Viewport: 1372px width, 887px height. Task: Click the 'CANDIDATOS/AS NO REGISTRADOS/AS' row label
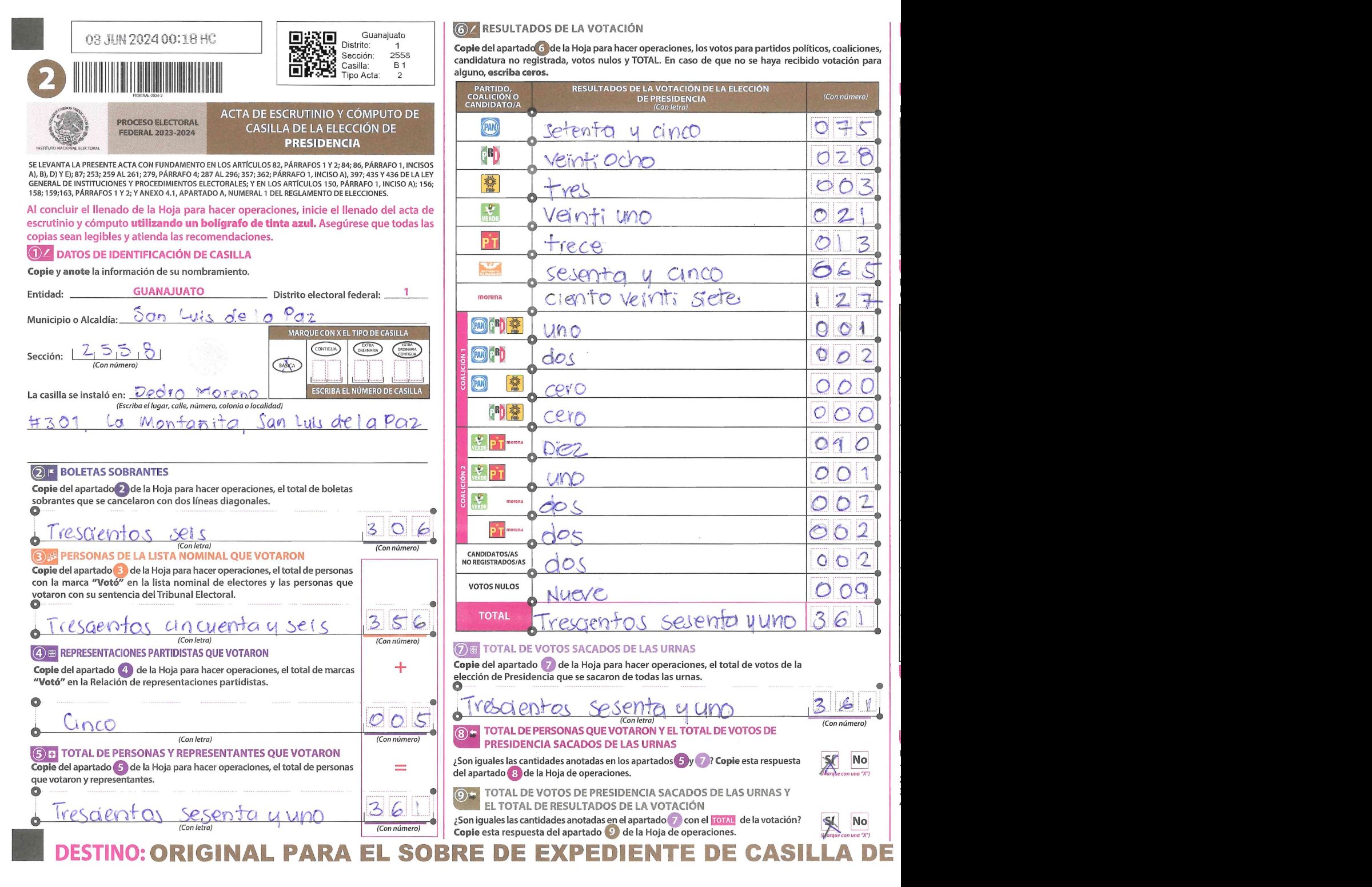pyautogui.click(x=493, y=558)
